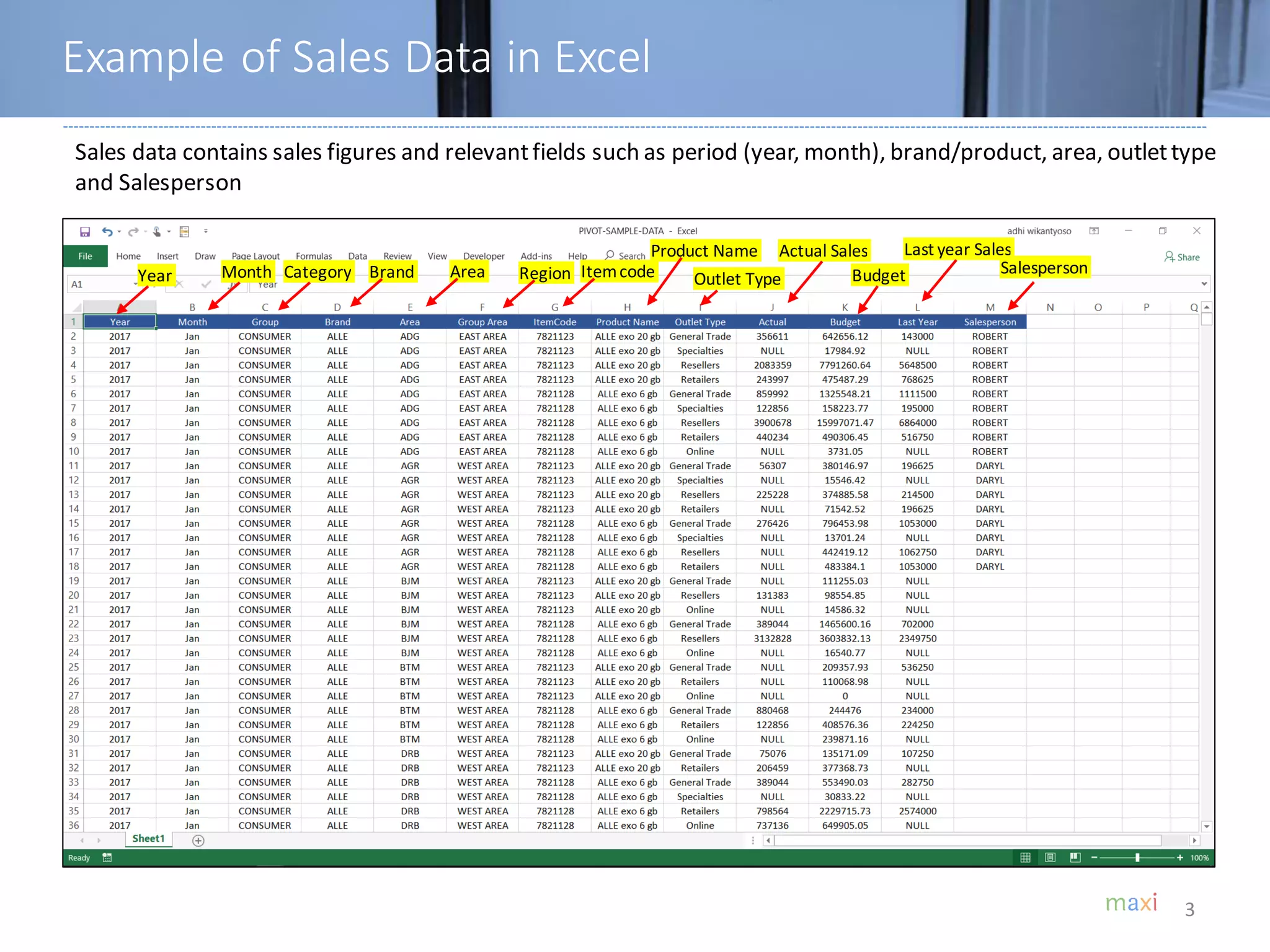This screenshot has height=952, width=1270.
Task: Open the Formulas ribbon tab
Action: (314, 256)
